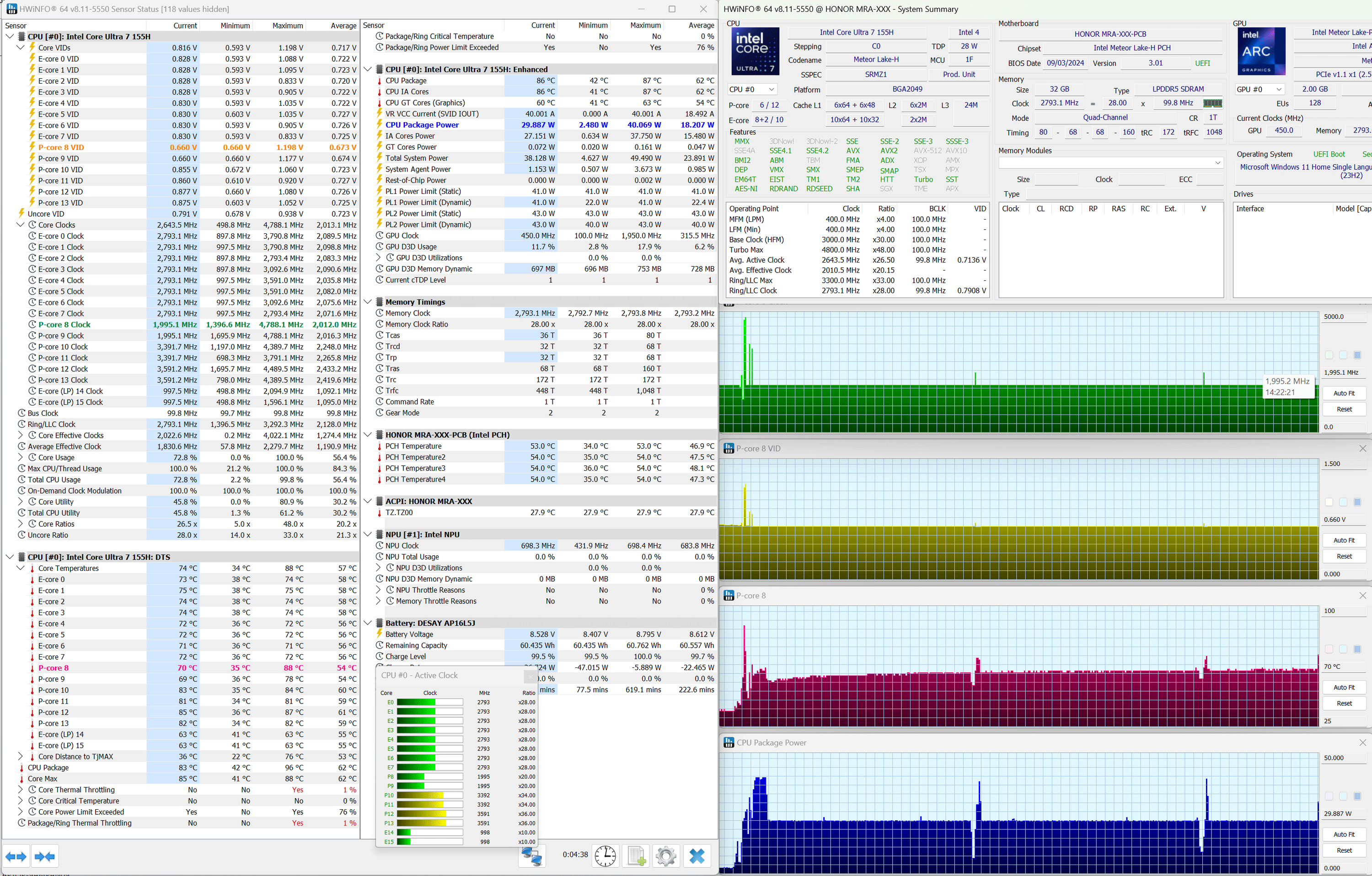The height and width of the screenshot is (876, 1372).
Task: Open remote monitoring network computers icon
Action: 532,856
